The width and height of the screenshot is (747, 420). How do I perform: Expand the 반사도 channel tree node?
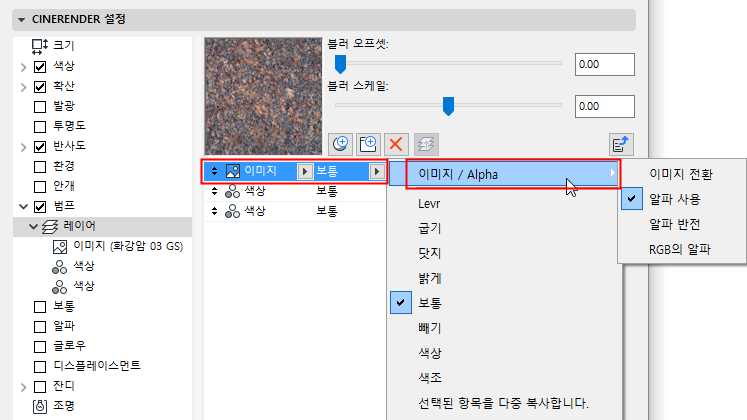tap(23, 147)
